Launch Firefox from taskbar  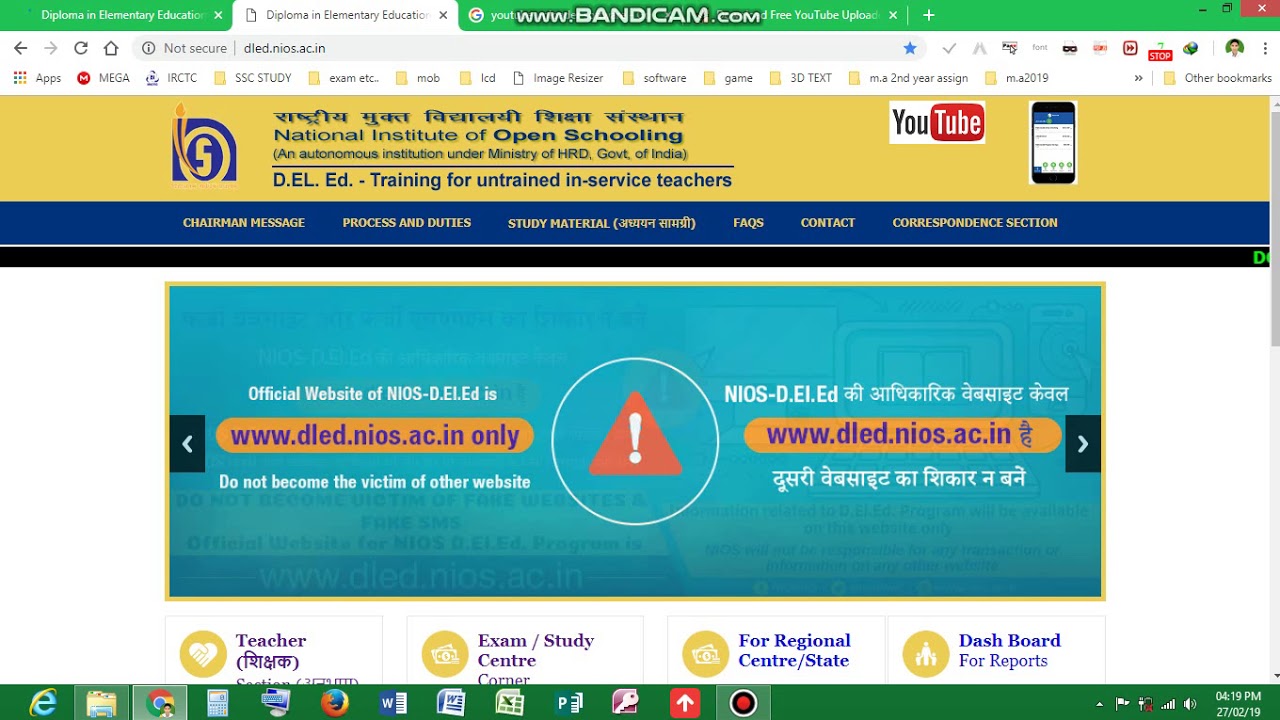[335, 704]
